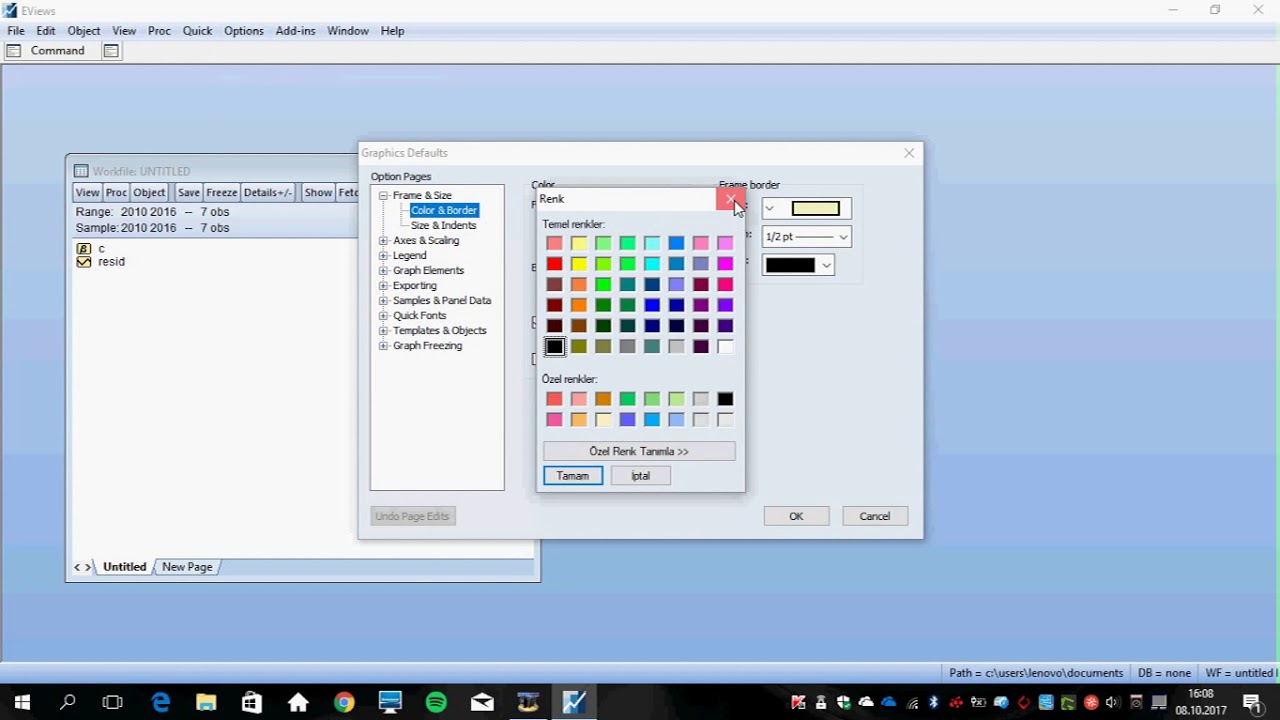Click the Kaspersky tray icon
The height and width of the screenshot is (720, 1280).
coord(798,703)
